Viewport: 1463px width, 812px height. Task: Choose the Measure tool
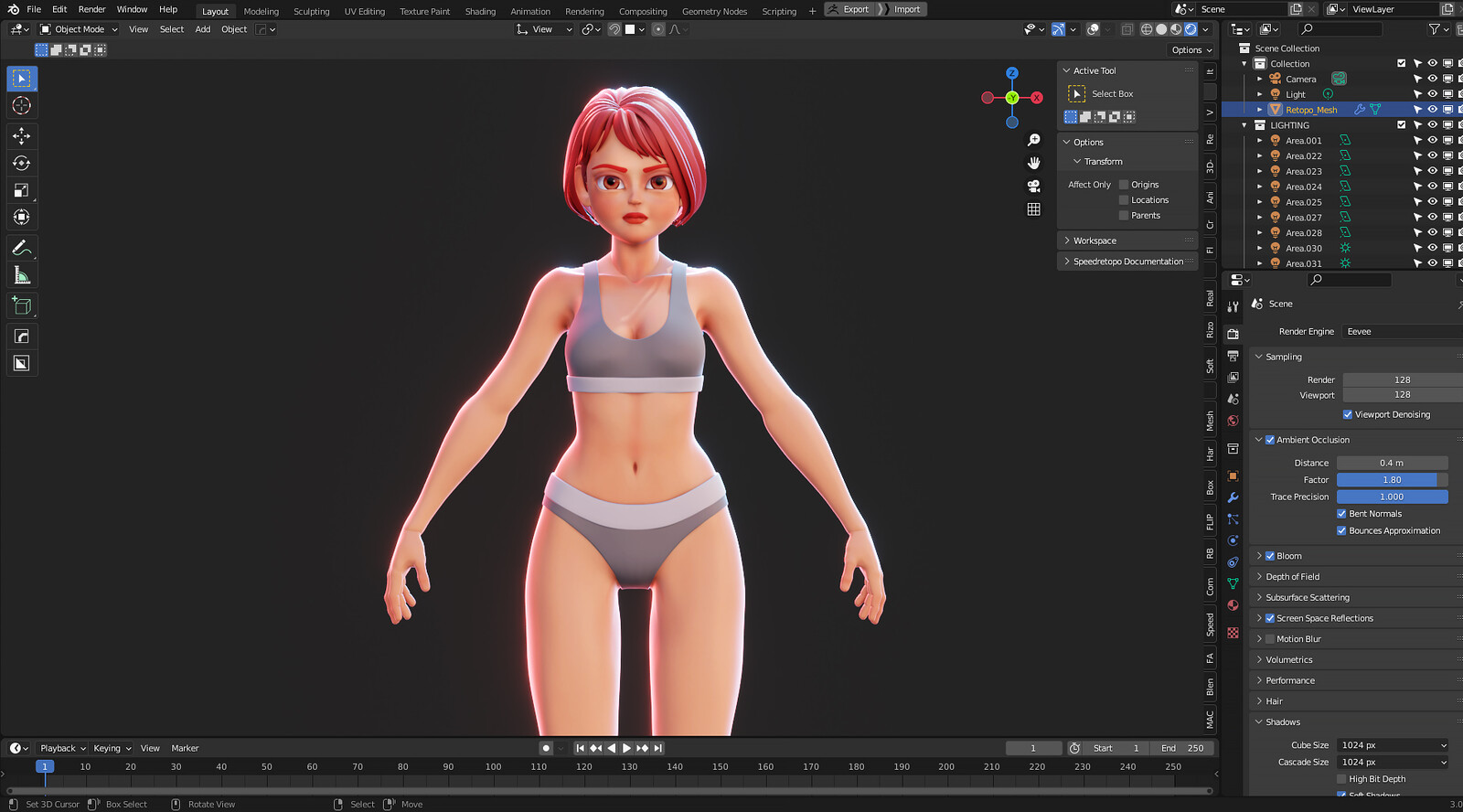pyautogui.click(x=22, y=275)
